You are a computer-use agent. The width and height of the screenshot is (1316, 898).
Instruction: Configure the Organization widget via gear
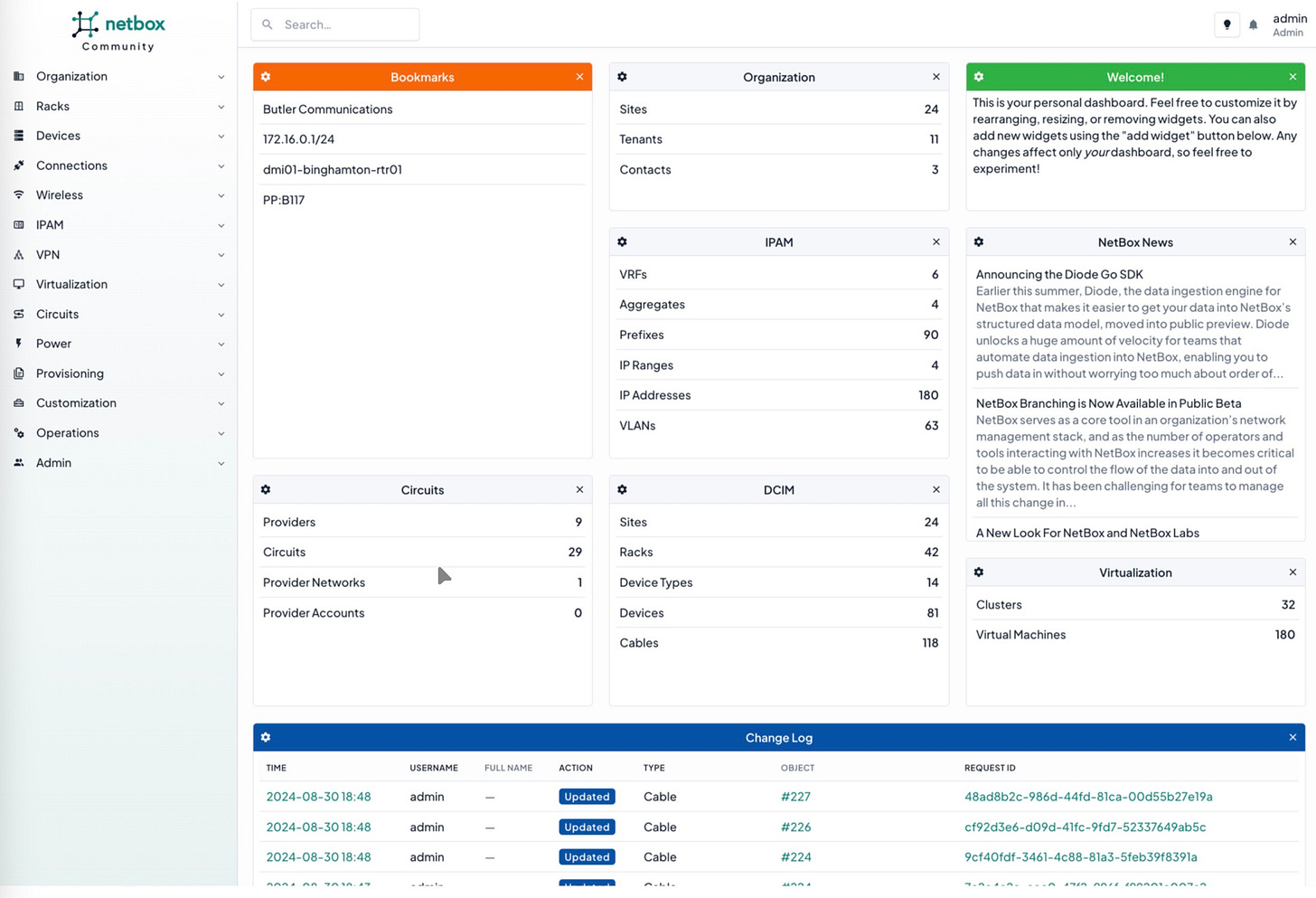[x=622, y=77]
